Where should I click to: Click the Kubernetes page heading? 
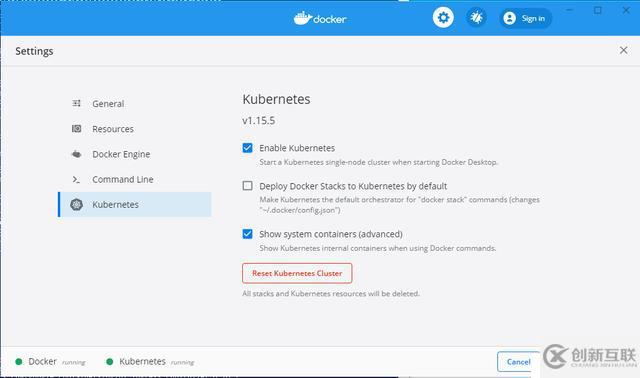point(276,99)
